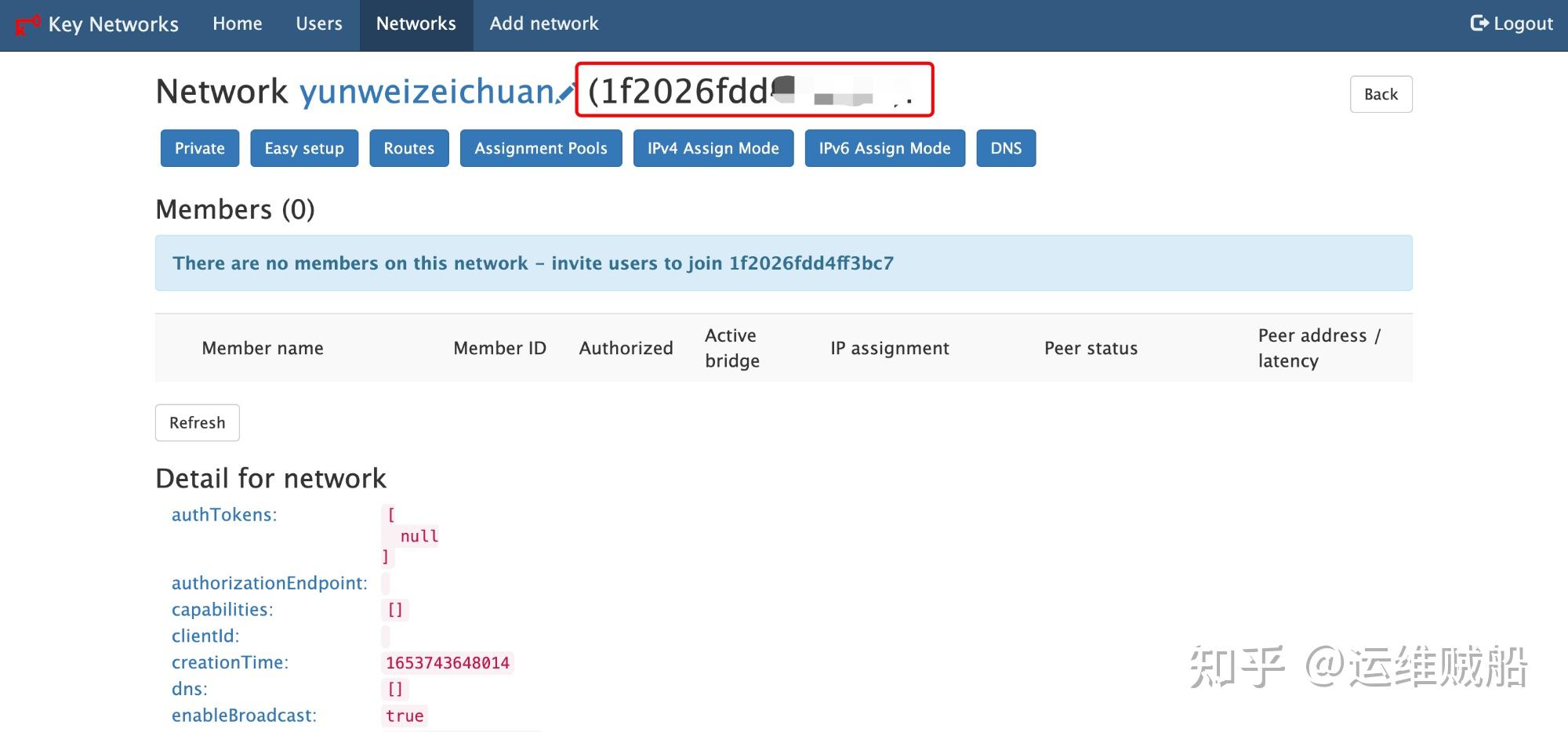Click the enableBroadcast value true
The height and width of the screenshot is (732, 1568).
(405, 716)
